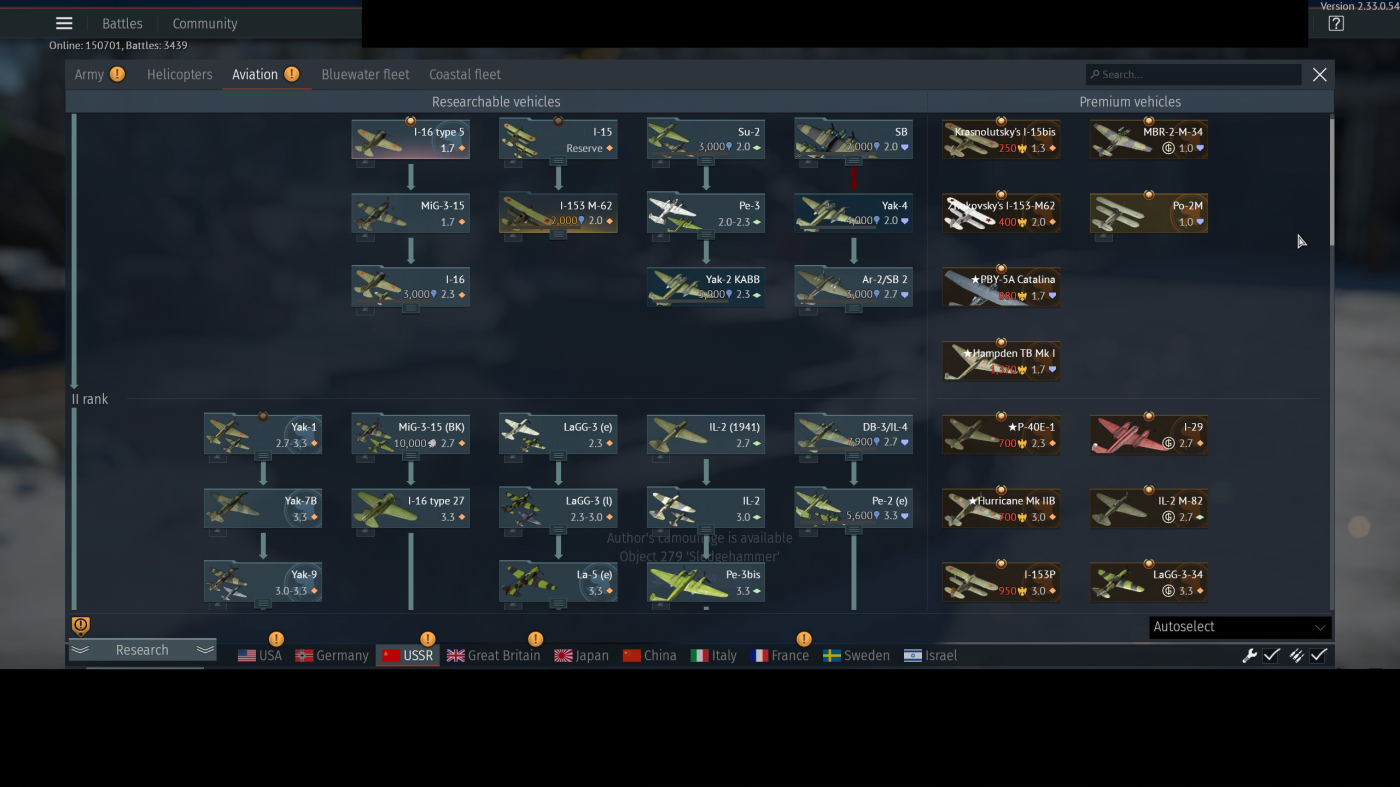
Task: Pick the DB-3/IL-4 bomber
Action: point(854,435)
